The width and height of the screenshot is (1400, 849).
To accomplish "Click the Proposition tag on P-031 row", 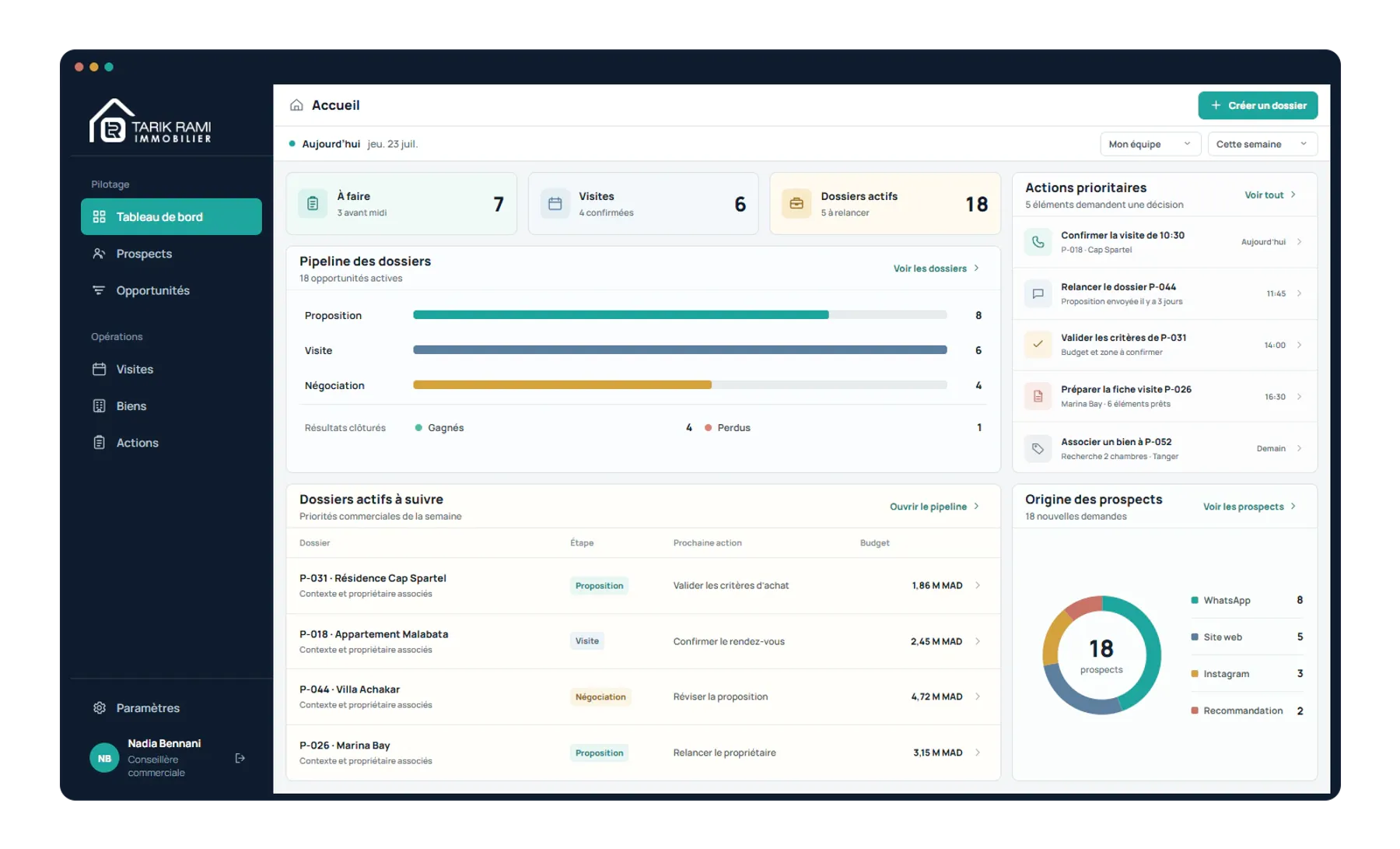I will pos(599,586).
